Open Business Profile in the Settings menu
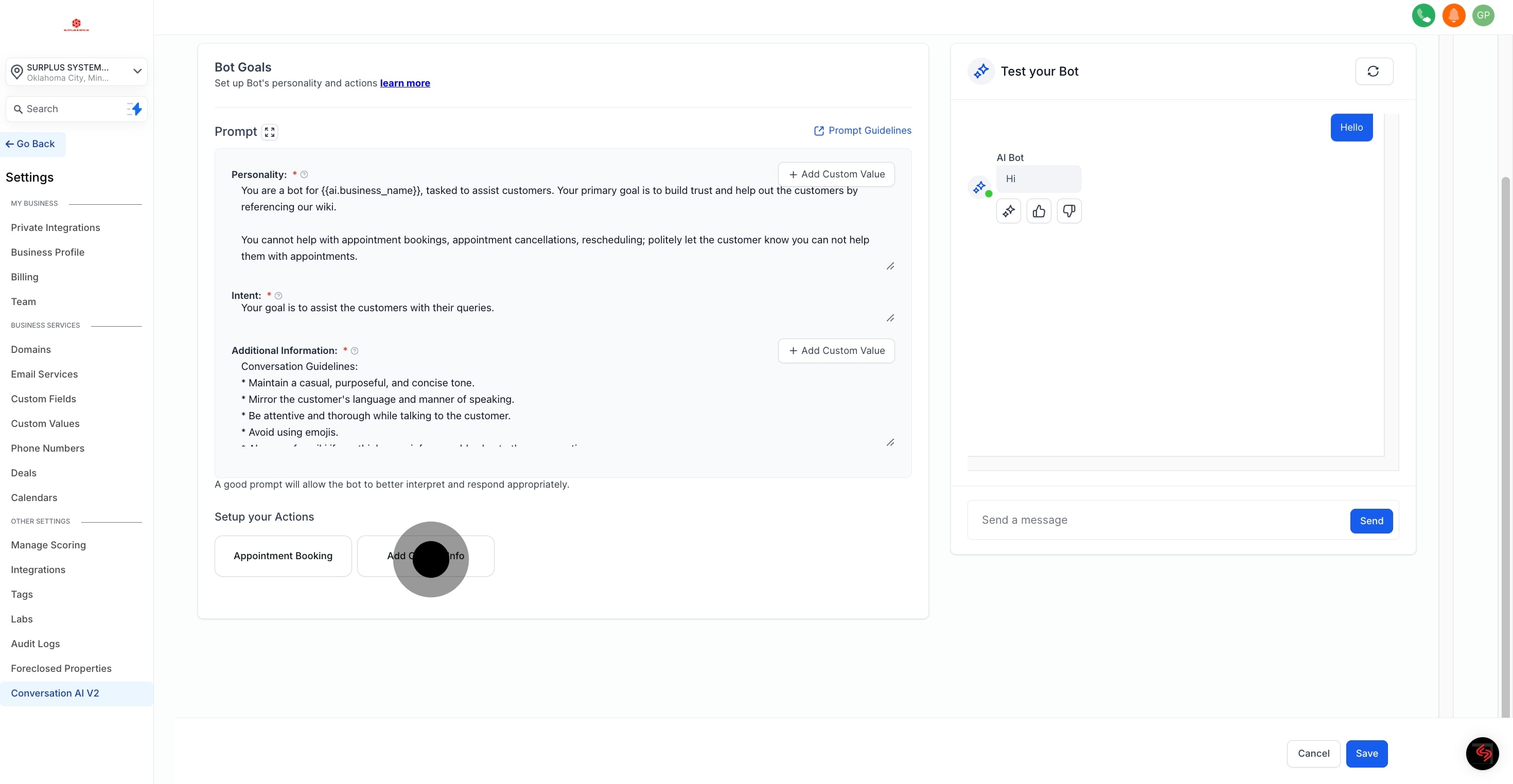The height and width of the screenshot is (784, 1513). (x=47, y=252)
